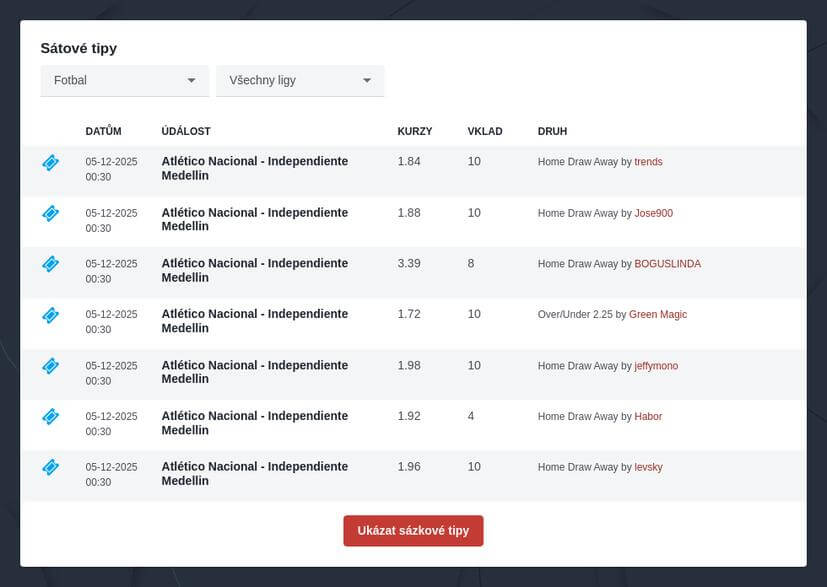Screen dimensions: 827x587
Task: Open the BOGUSLINDA tipster profile
Action: coord(667,264)
